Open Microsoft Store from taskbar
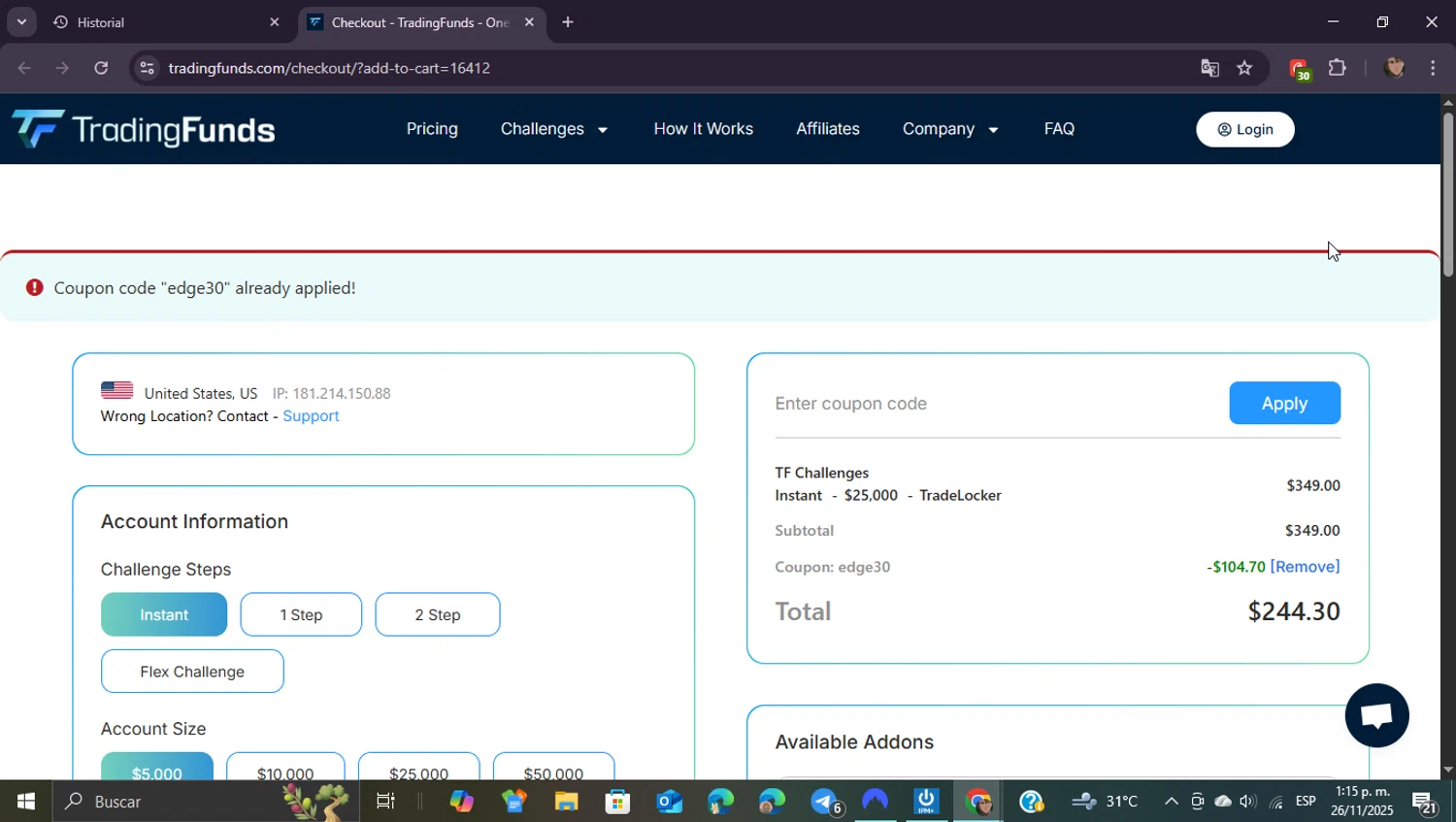 click(x=617, y=802)
